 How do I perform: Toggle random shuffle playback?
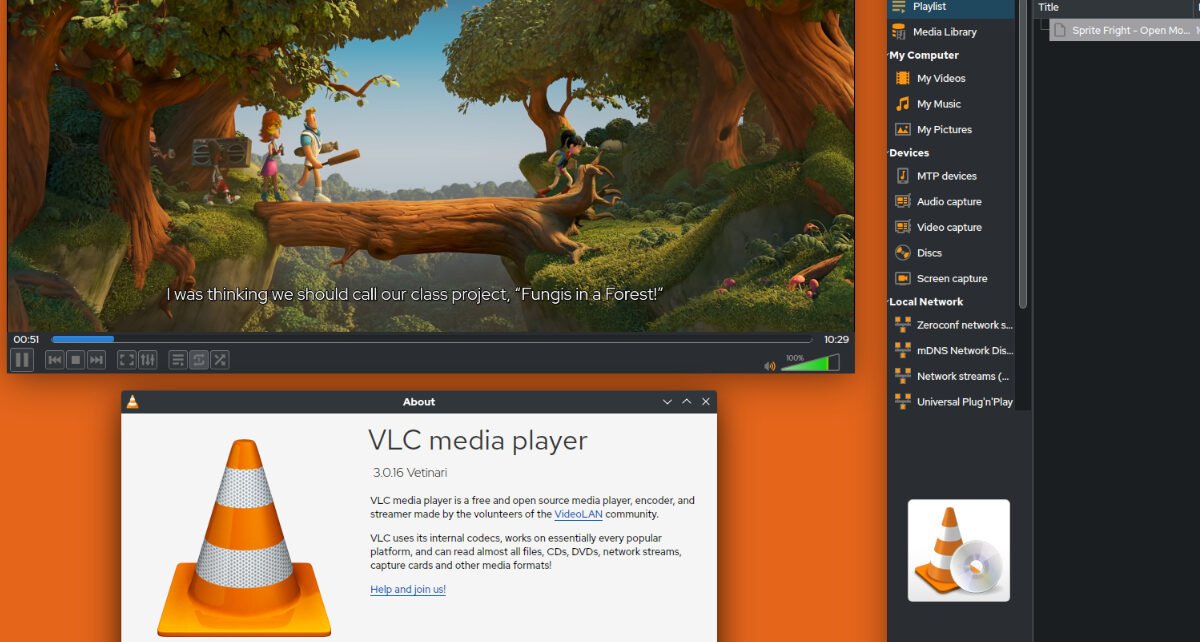point(220,360)
